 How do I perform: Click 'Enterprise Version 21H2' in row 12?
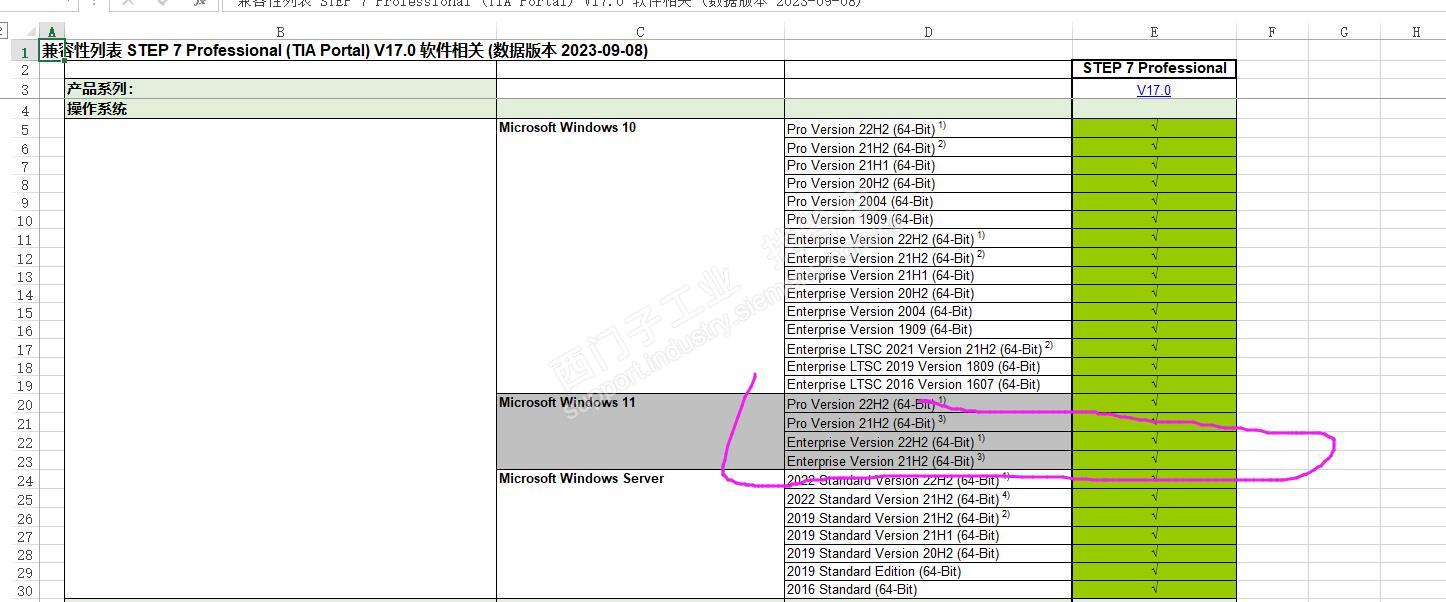(928, 258)
